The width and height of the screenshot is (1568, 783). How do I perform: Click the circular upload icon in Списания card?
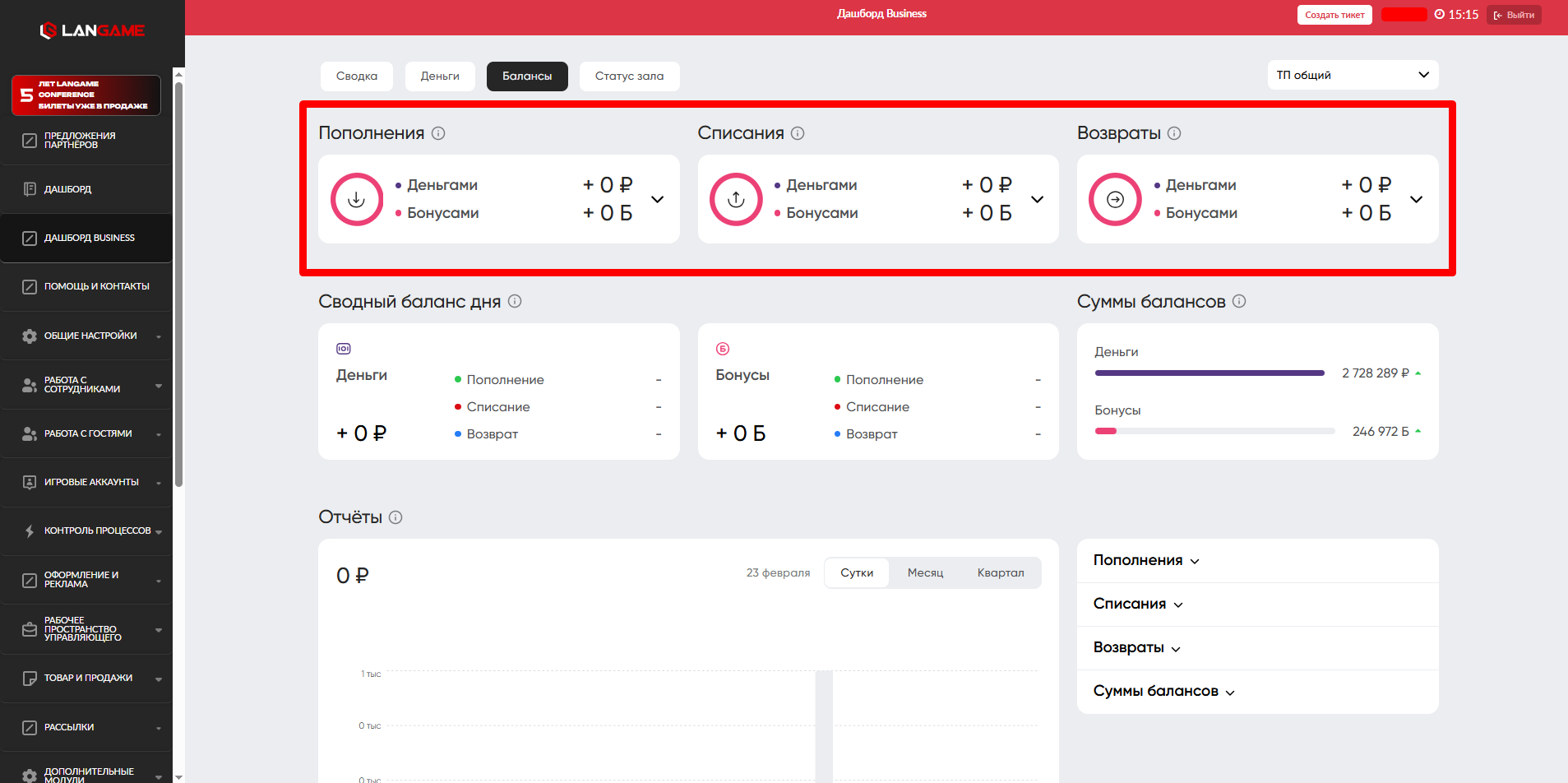pos(736,199)
